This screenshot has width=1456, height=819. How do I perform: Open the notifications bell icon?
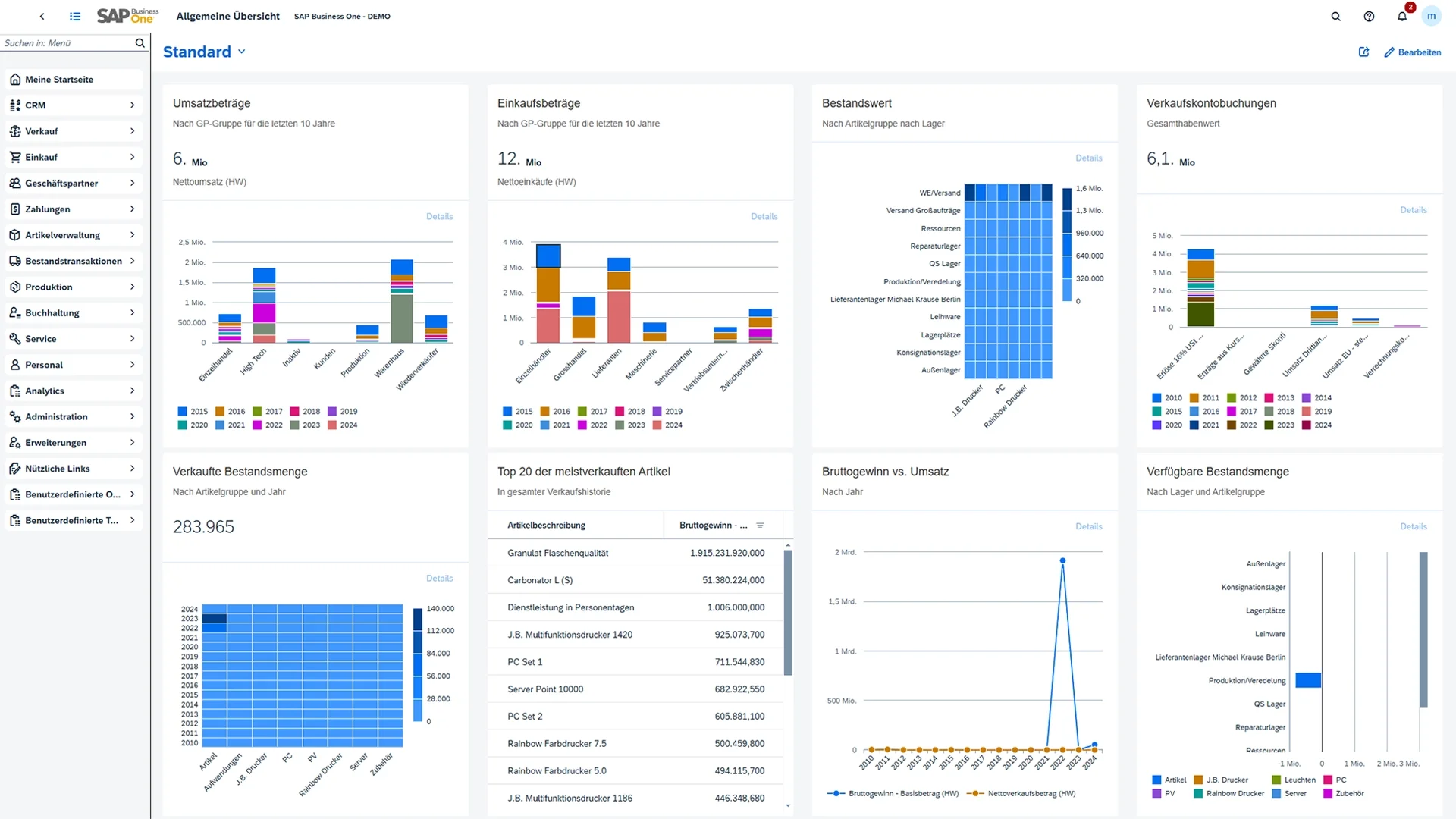(1402, 16)
